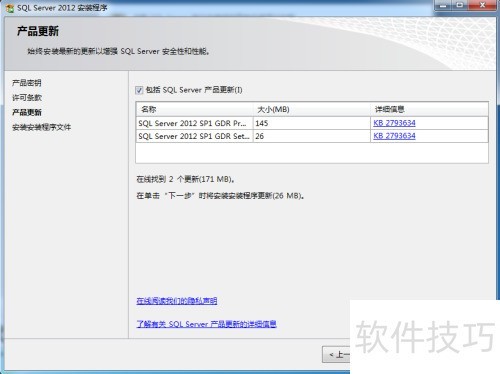Image resolution: width=500 pixels, height=374 pixels.
Task: Uncheck 包括 SQL Server 产品更新 checkbox
Action: click(139, 90)
